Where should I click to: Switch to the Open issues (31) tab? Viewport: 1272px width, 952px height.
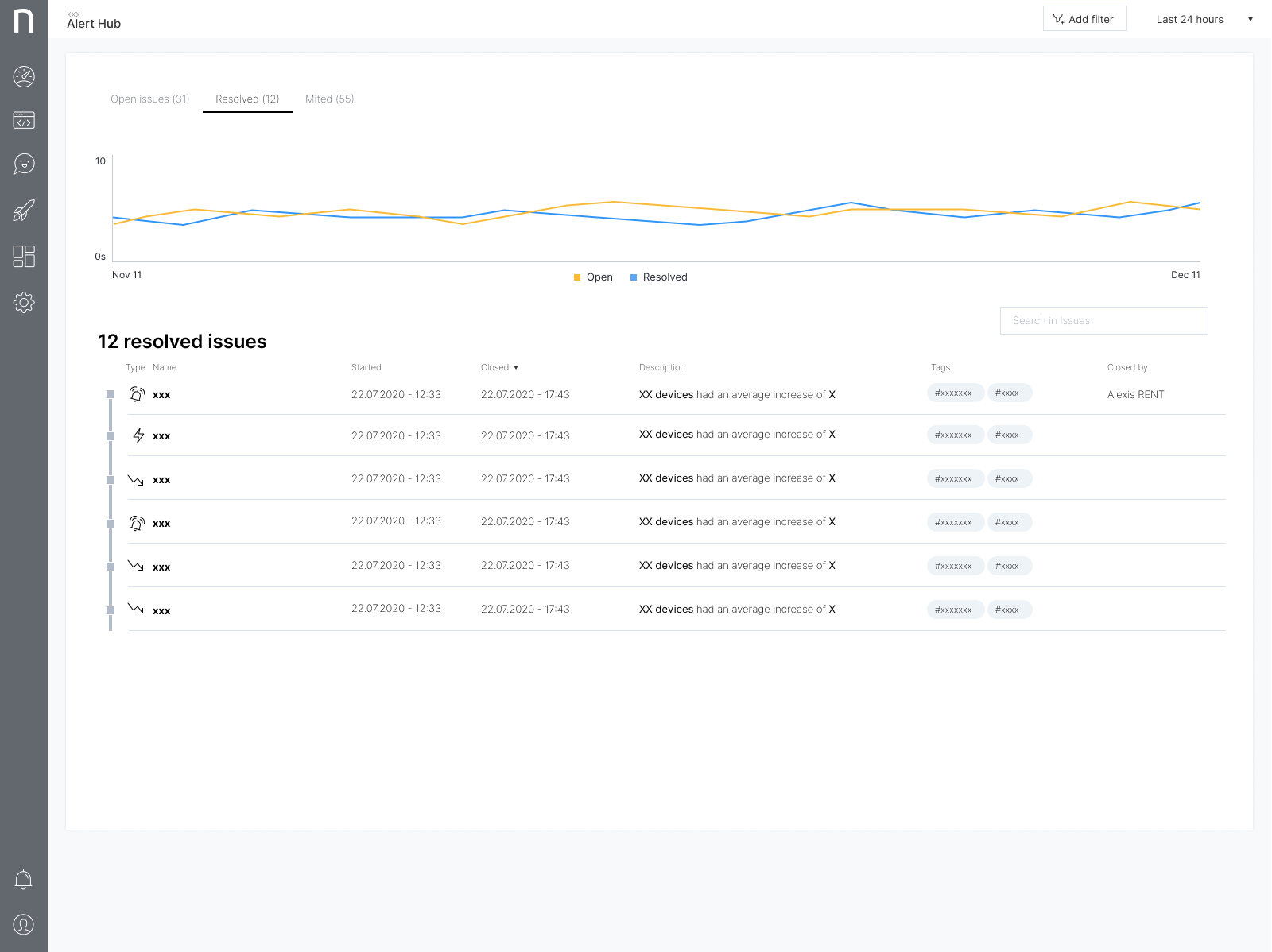pyautogui.click(x=150, y=99)
